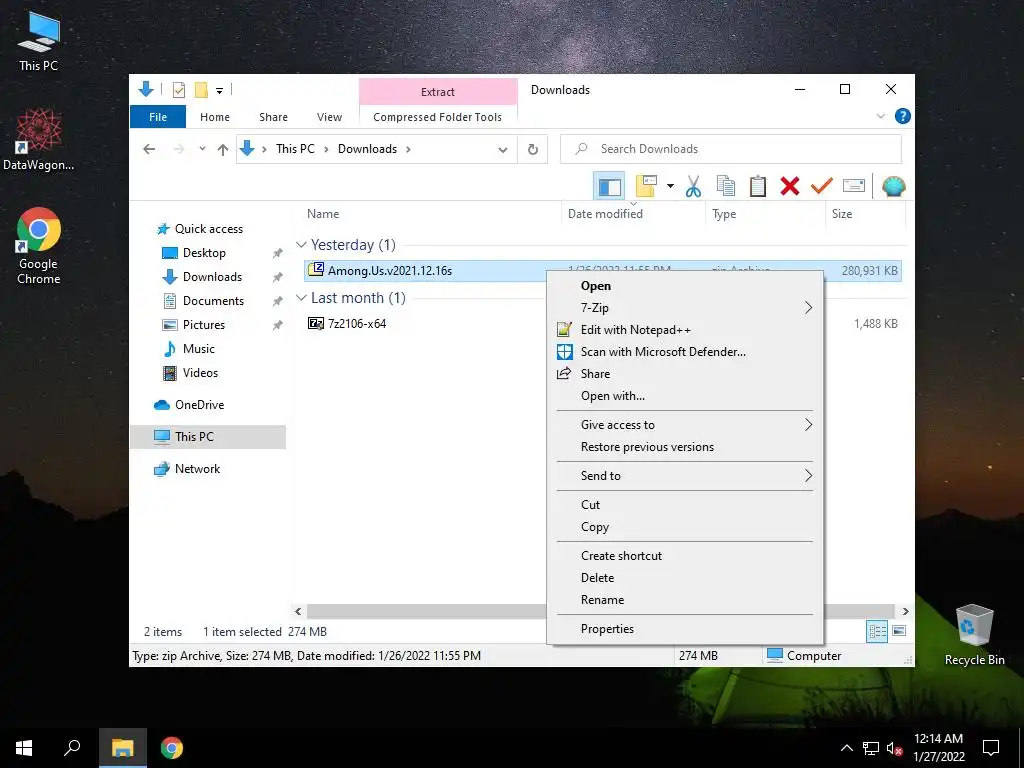The height and width of the screenshot is (768, 1024).
Task: Select Music in navigation pane
Action: point(199,349)
